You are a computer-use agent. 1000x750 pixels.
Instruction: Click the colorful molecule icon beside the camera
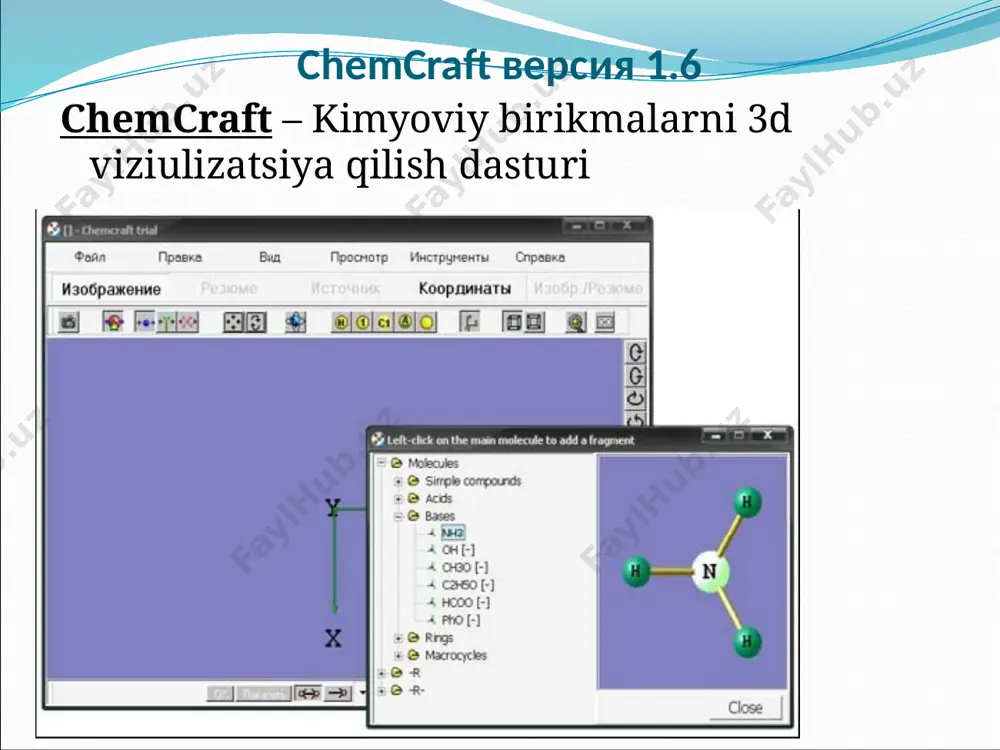(x=113, y=322)
